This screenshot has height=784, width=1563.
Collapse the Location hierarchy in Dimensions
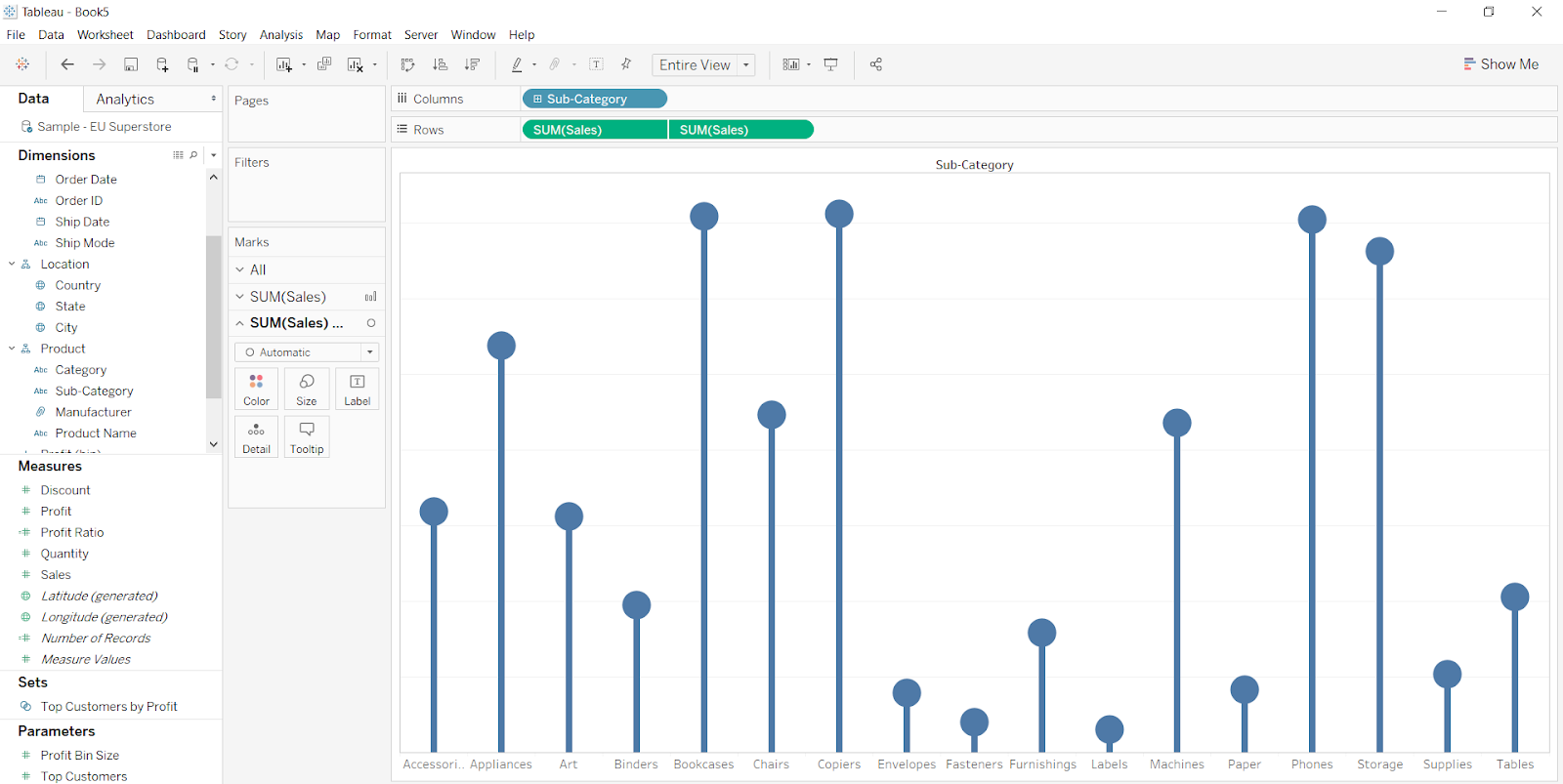12,264
